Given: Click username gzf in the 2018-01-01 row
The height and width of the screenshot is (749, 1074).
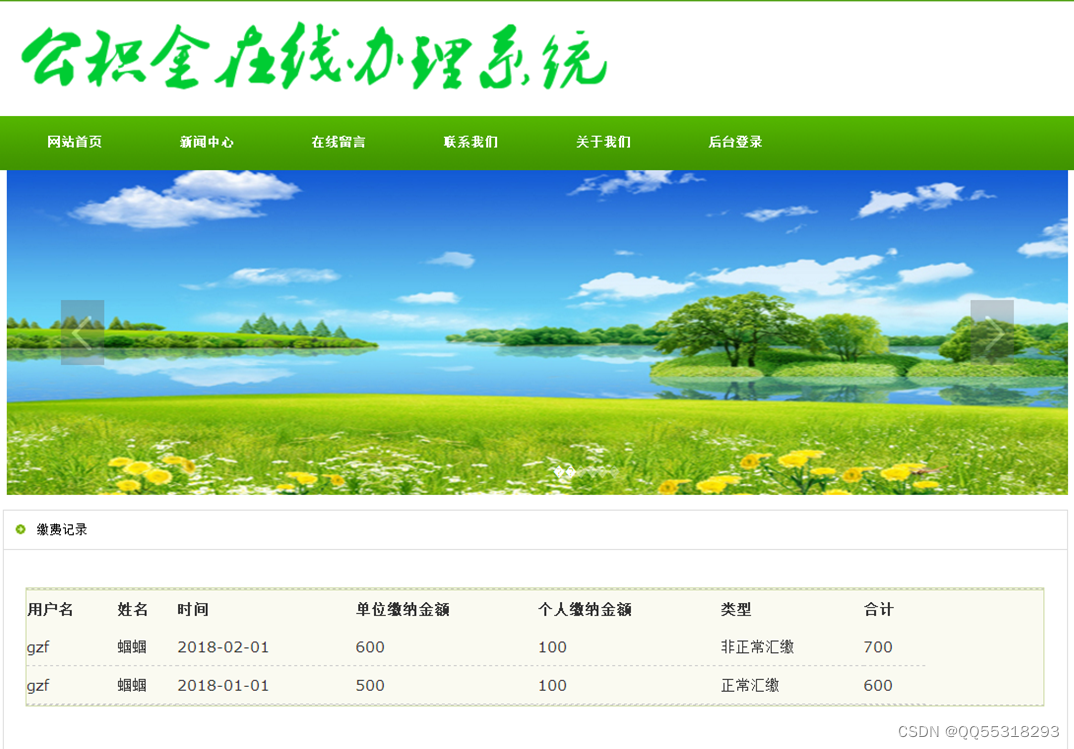Looking at the screenshot, I should coord(38,686).
